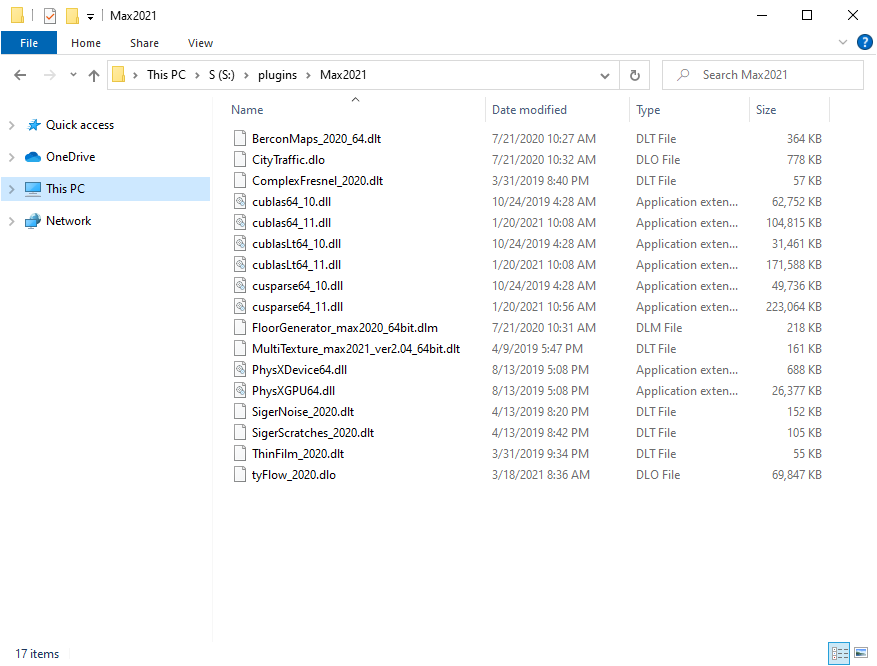Select OneDrive in navigation pane
Viewport: 877px width, 666px height.
70,157
